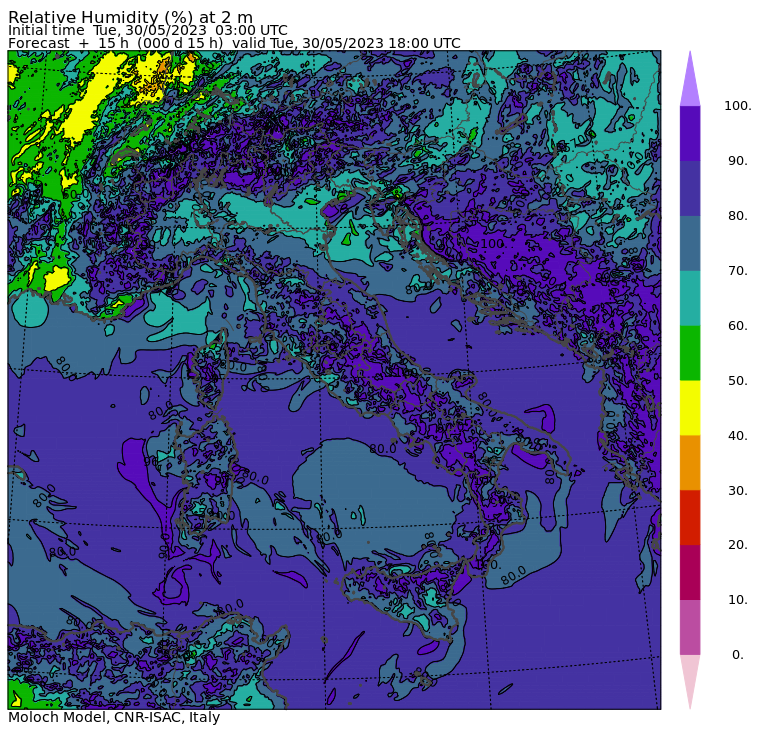Select the pink-purple 0–10 colorbar segment
760x731 pixels.
pyautogui.click(x=690, y=627)
